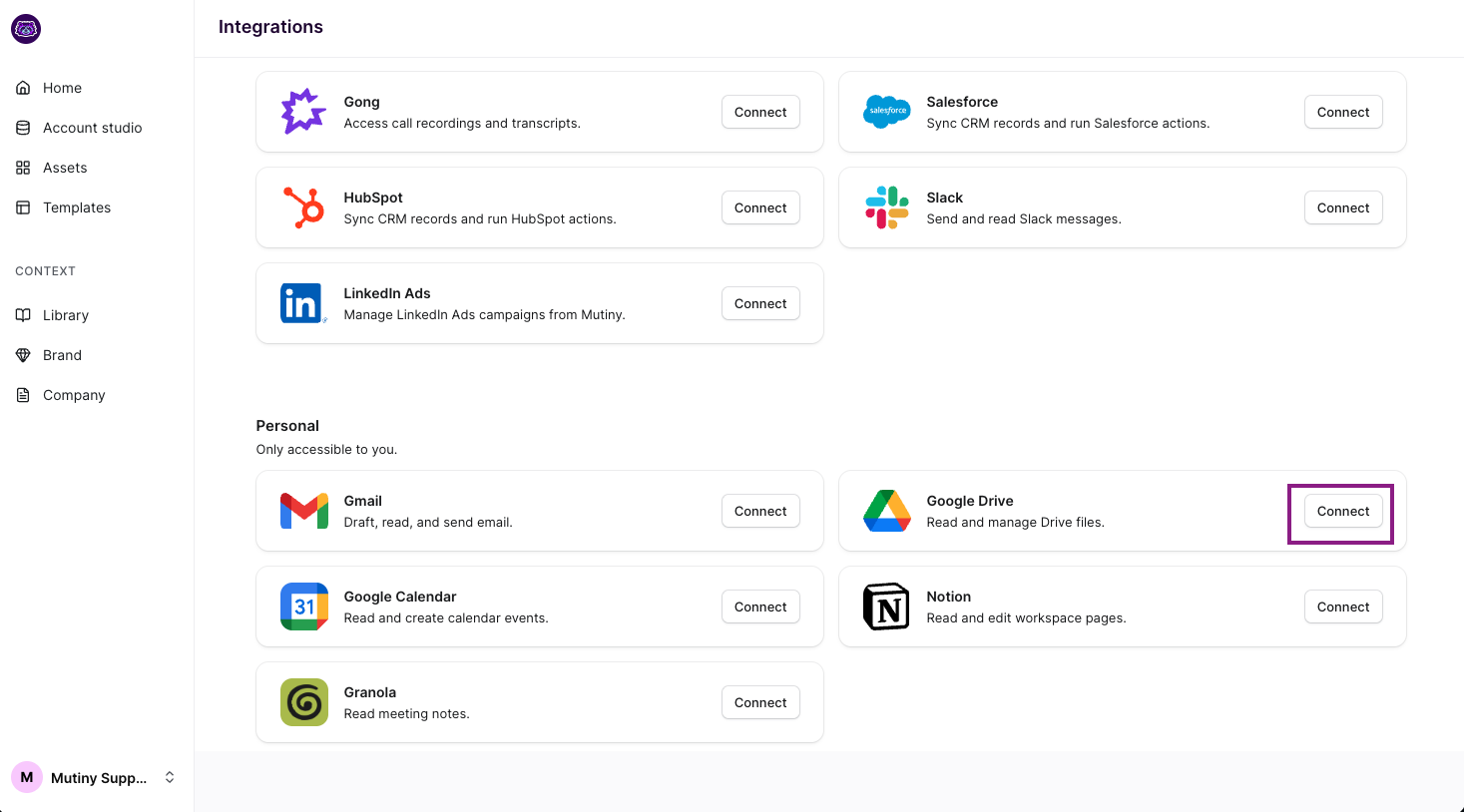Connect the Google Drive integration
Image resolution: width=1464 pixels, height=812 pixels.
(1343, 511)
